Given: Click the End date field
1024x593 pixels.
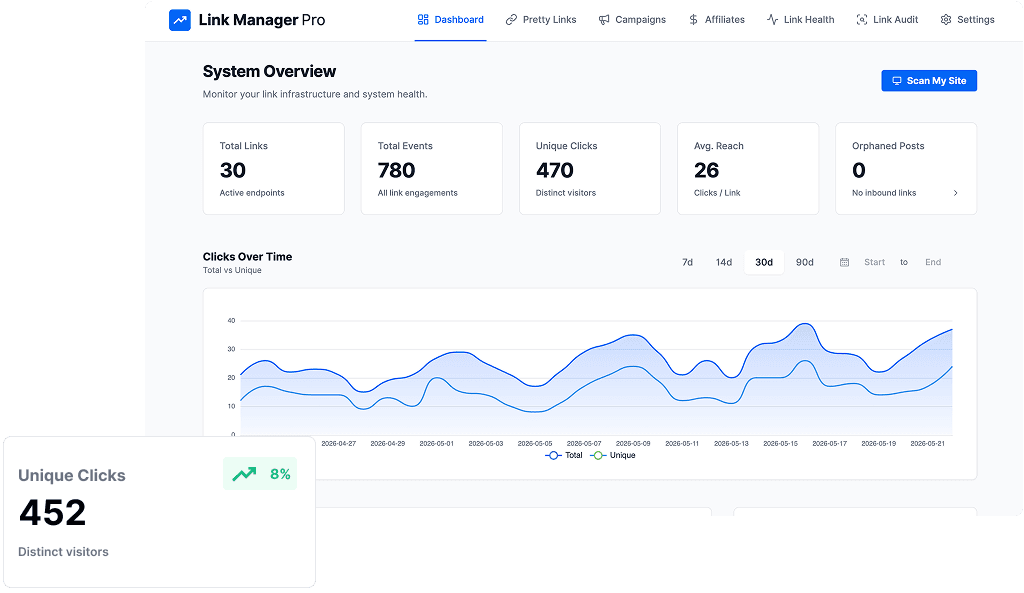Looking at the screenshot, I should 933,263.
